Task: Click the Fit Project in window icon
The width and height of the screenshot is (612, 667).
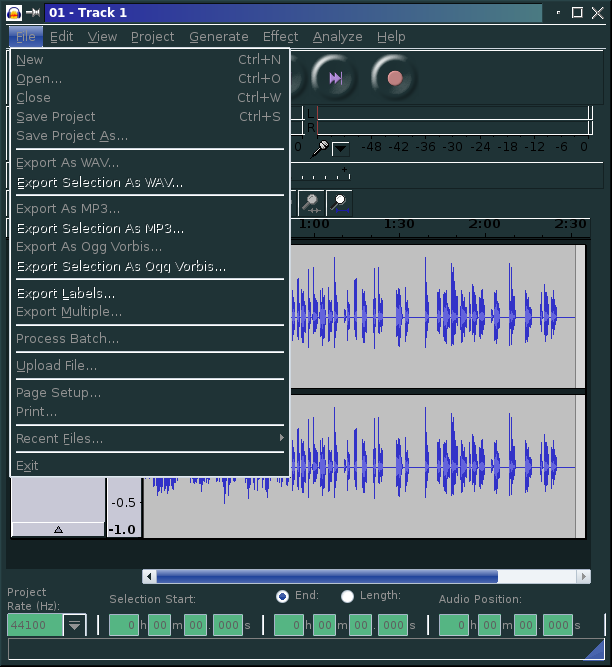Action: tap(340, 203)
